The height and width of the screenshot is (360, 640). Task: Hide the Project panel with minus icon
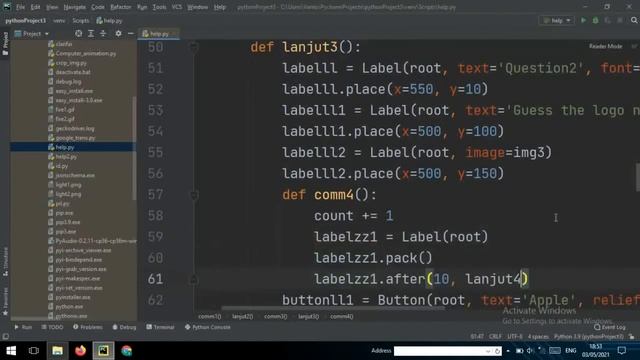[x=131, y=33]
